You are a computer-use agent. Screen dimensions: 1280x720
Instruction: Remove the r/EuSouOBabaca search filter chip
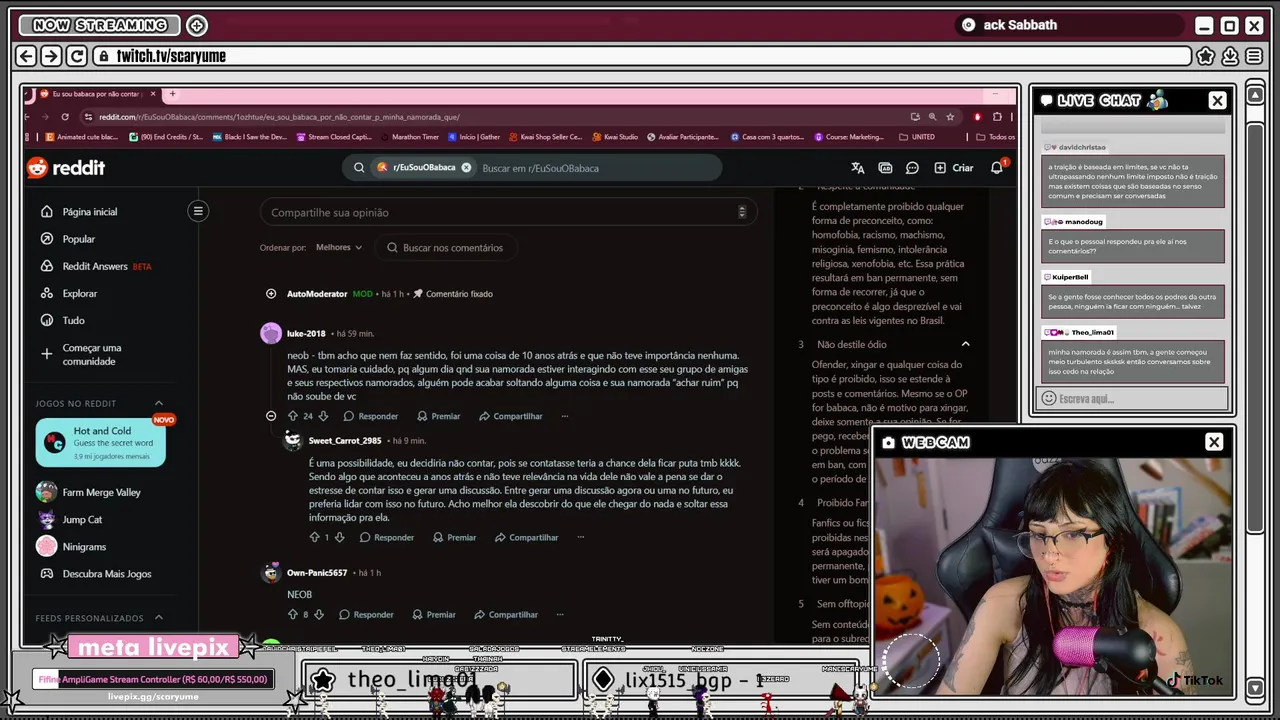(x=466, y=168)
